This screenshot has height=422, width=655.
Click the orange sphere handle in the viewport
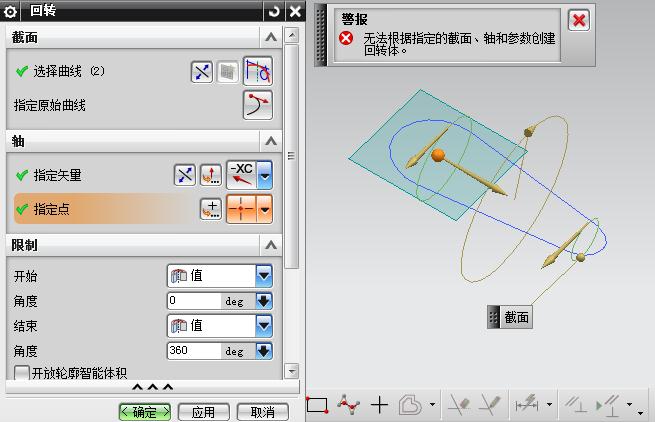pos(438,155)
